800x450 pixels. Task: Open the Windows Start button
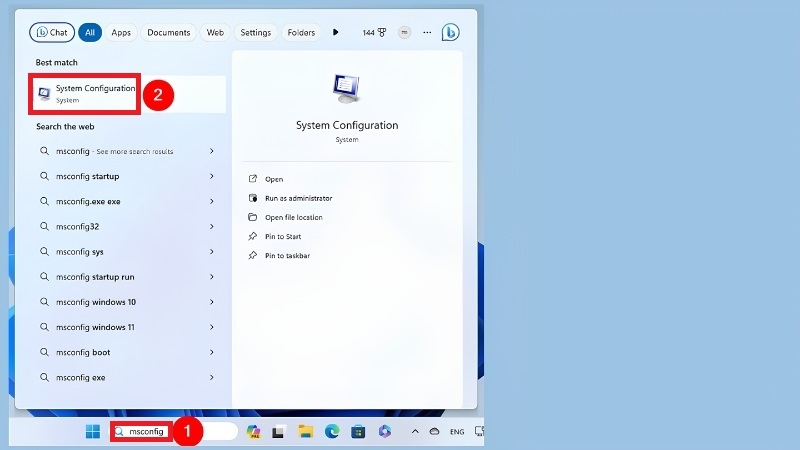[x=93, y=432]
